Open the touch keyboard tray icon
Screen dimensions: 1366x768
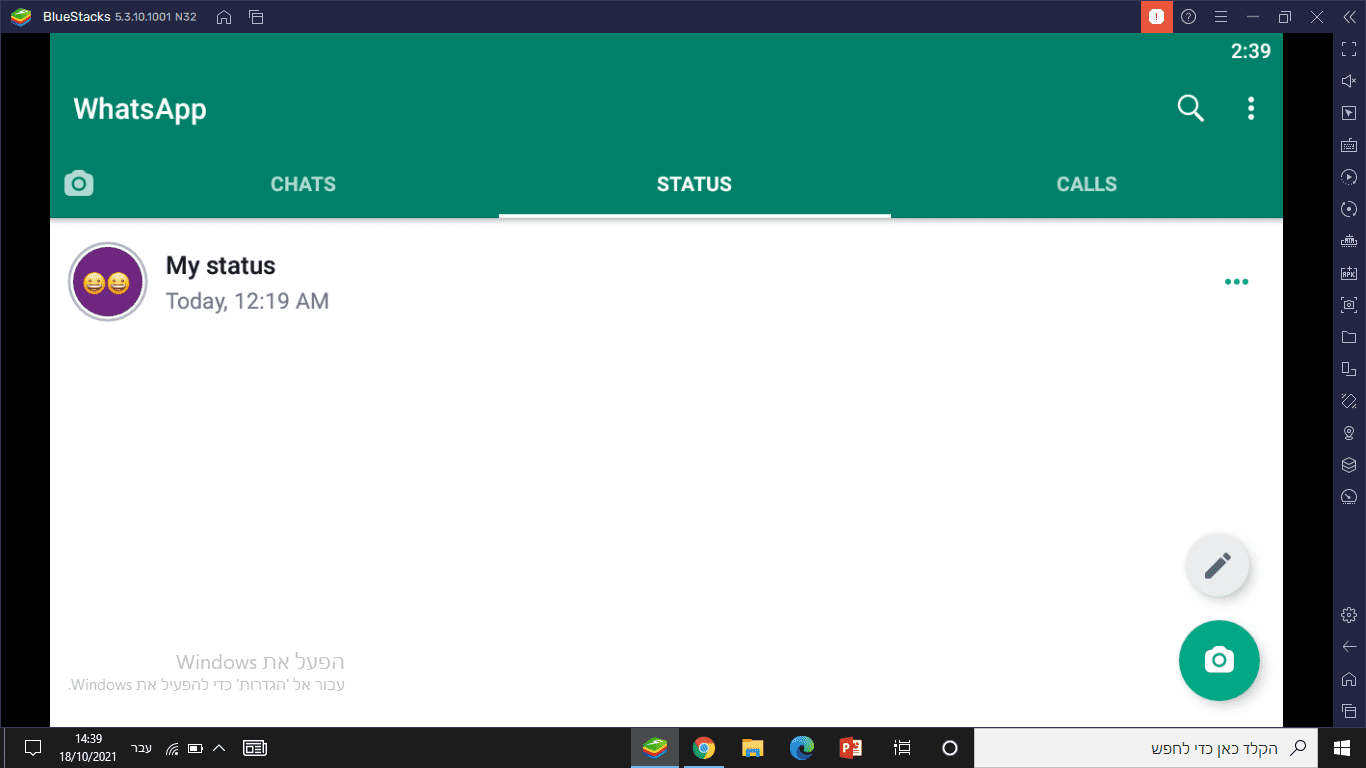[x=255, y=748]
